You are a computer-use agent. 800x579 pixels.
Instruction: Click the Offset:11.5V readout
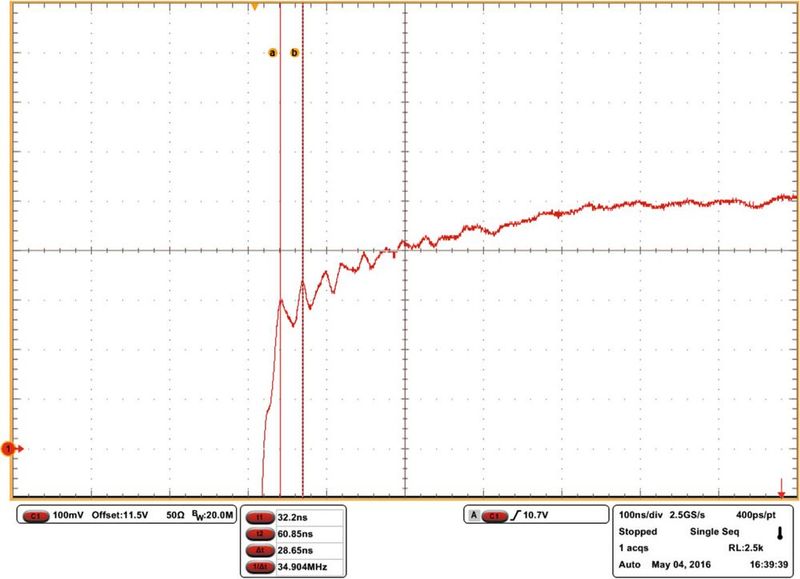(120, 515)
